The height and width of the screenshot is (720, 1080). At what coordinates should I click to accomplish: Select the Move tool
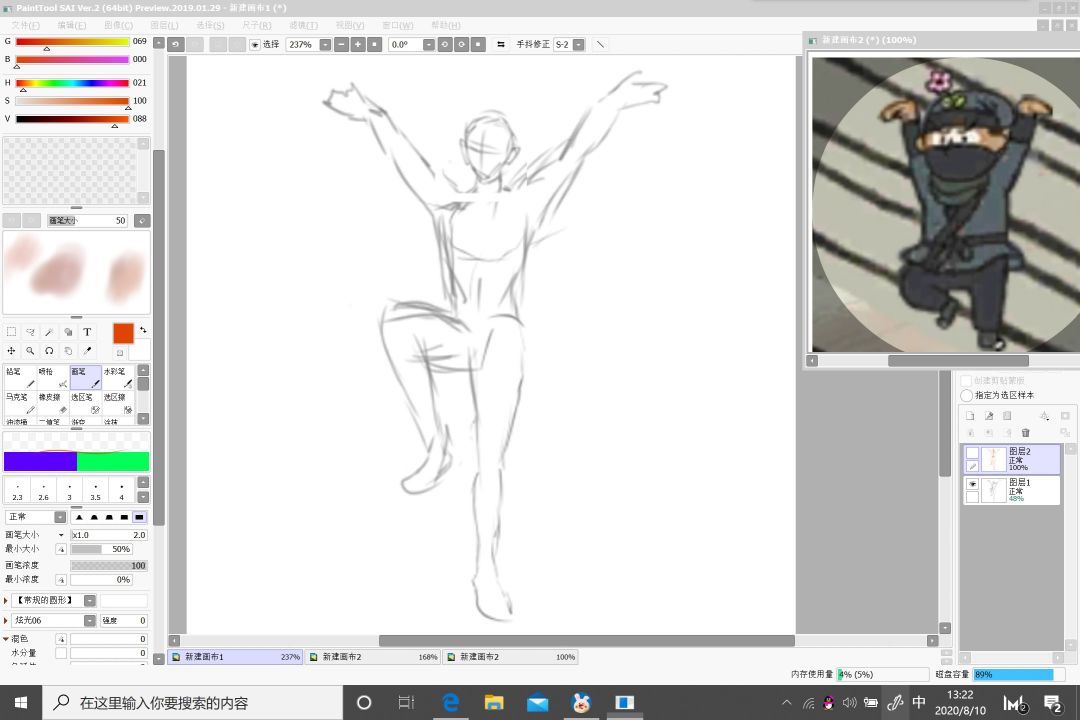pyautogui.click(x=11, y=351)
